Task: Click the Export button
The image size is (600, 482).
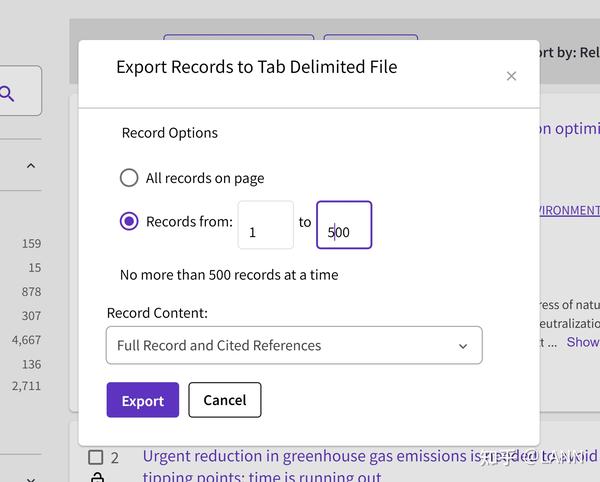Action: click(x=142, y=400)
